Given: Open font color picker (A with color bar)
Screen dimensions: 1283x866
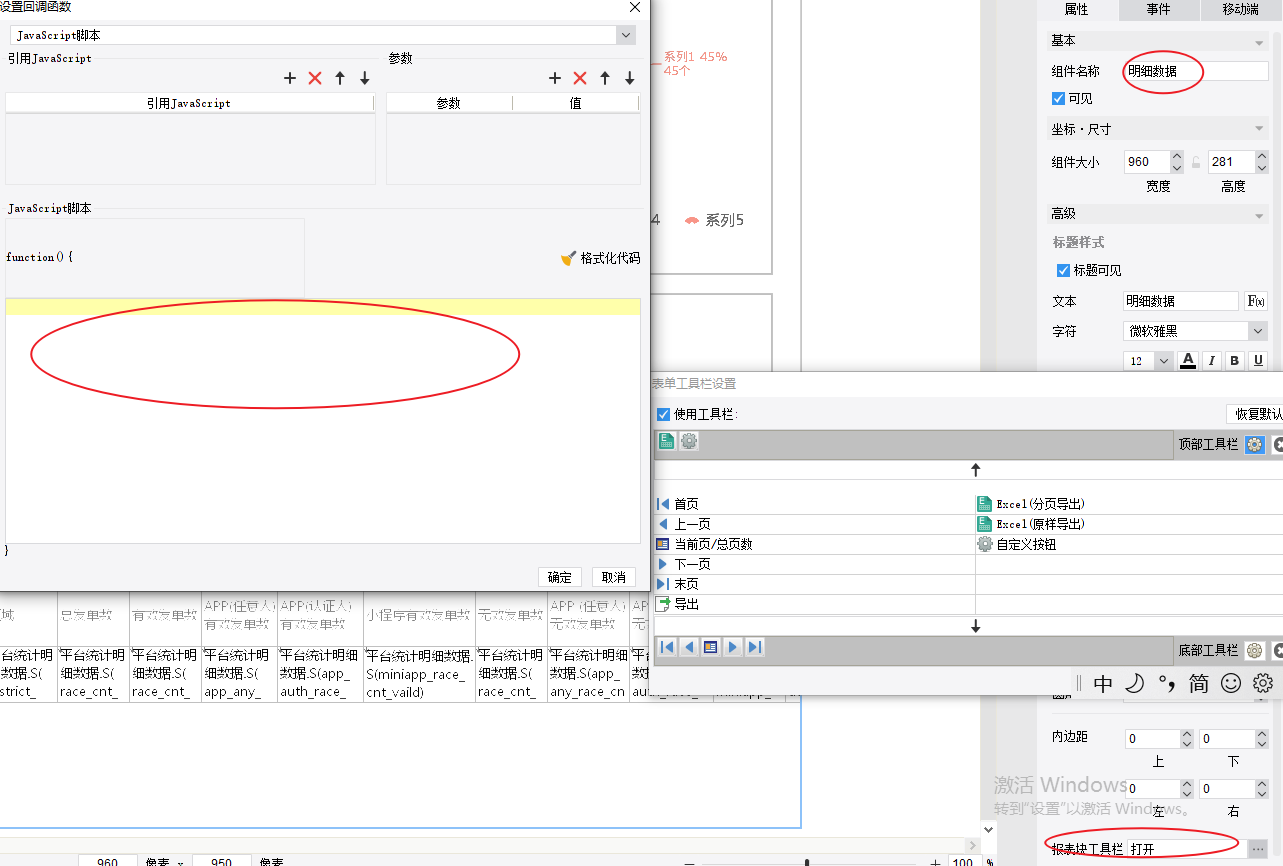Looking at the screenshot, I should [x=1188, y=361].
